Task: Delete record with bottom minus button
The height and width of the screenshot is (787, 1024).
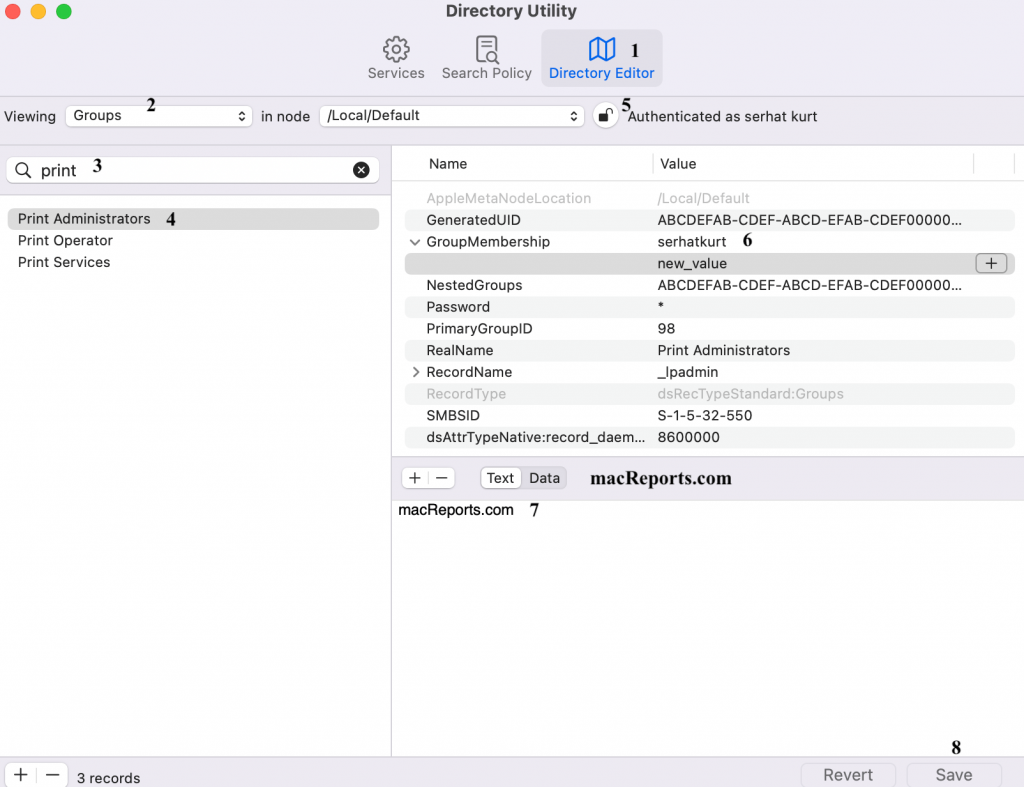Action: pos(52,775)
